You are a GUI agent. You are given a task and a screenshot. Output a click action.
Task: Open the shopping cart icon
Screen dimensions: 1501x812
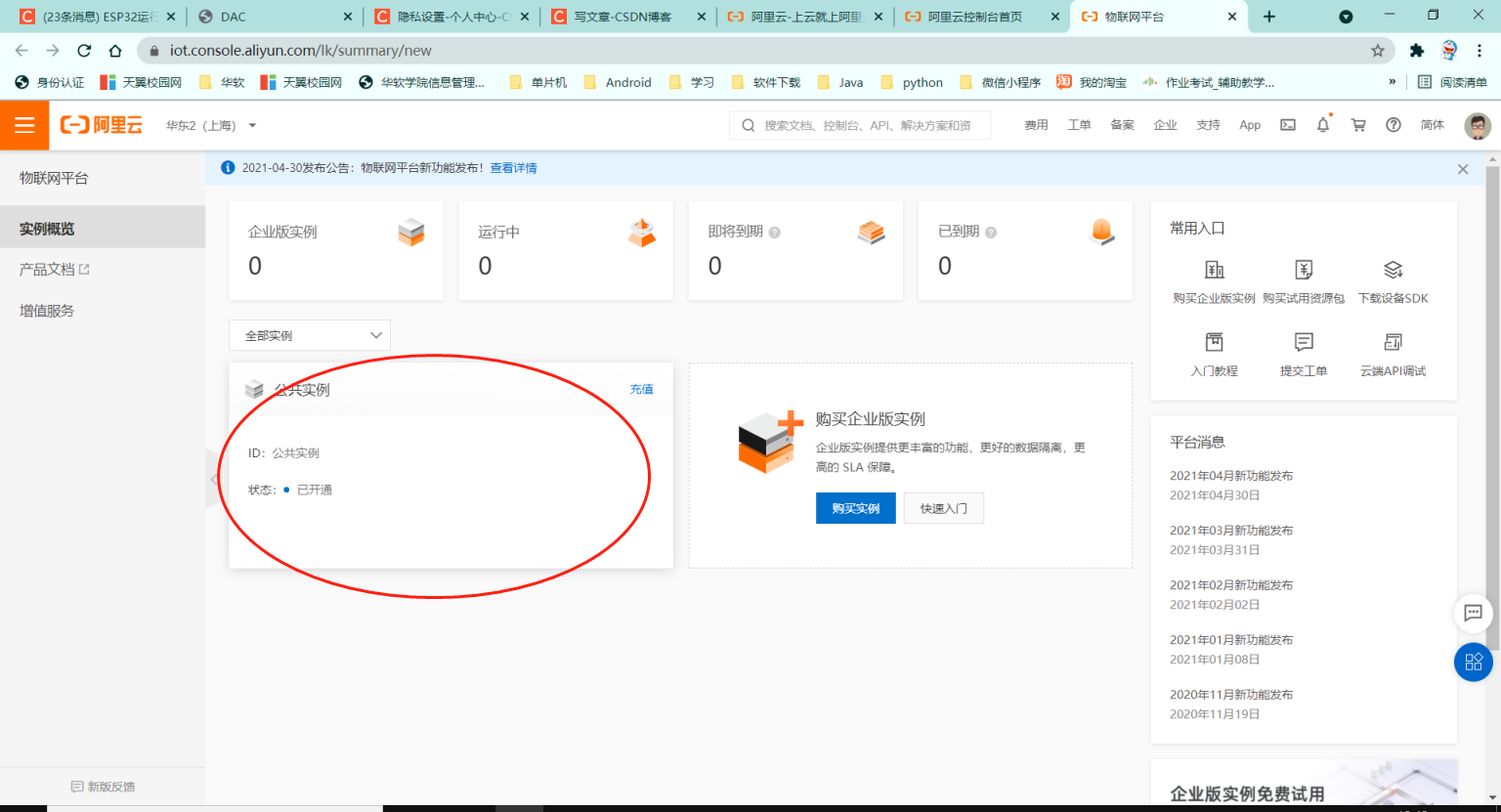(x=1358, y=125)
